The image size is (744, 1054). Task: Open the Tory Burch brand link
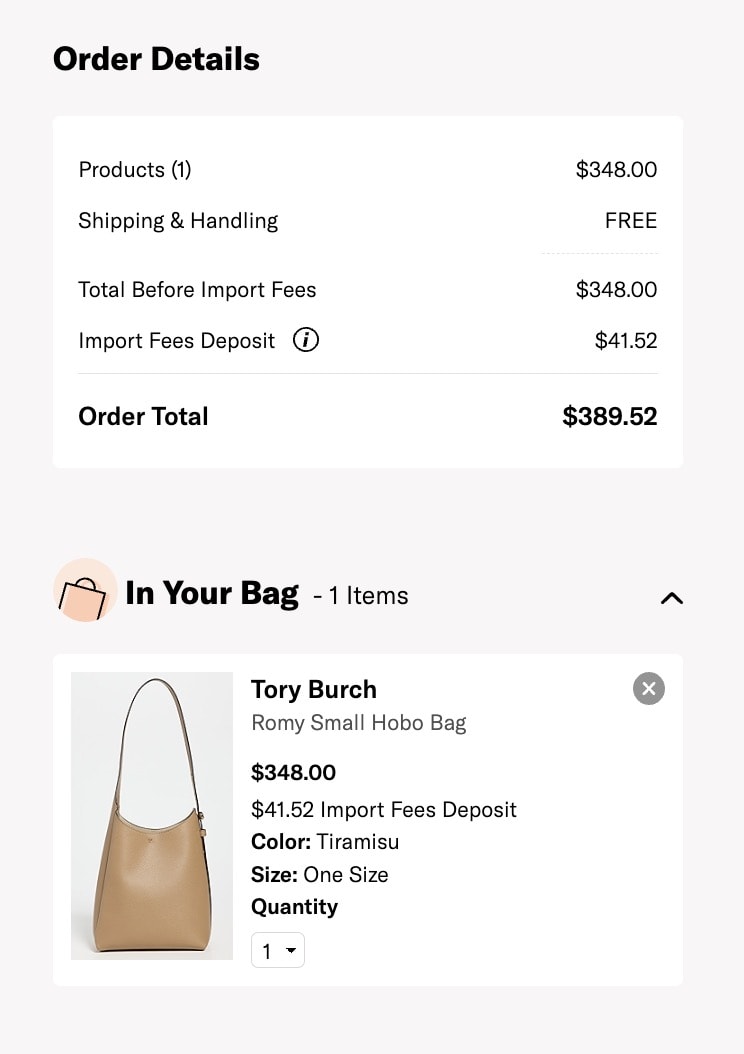click(x=314, y=690)
